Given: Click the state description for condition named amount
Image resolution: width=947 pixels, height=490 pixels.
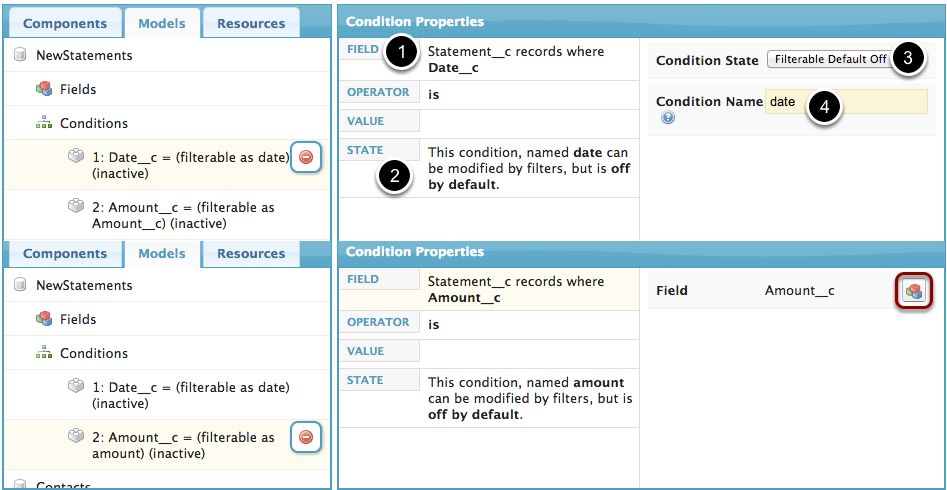Looking at the screenshot, I should coord(528,398).
